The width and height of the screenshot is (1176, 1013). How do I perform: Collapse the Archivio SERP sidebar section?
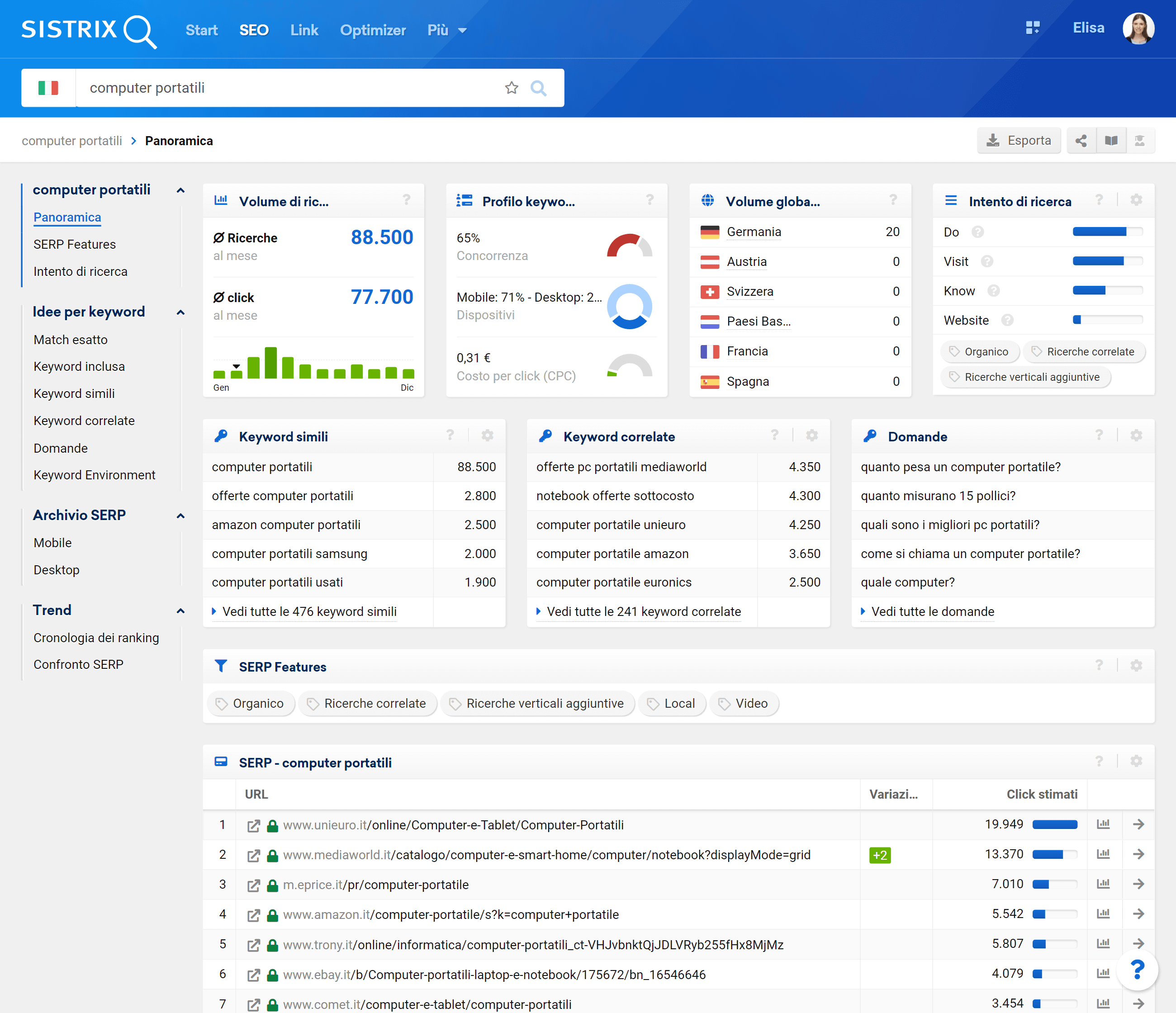pyautogui.click(x=180, y=516)
